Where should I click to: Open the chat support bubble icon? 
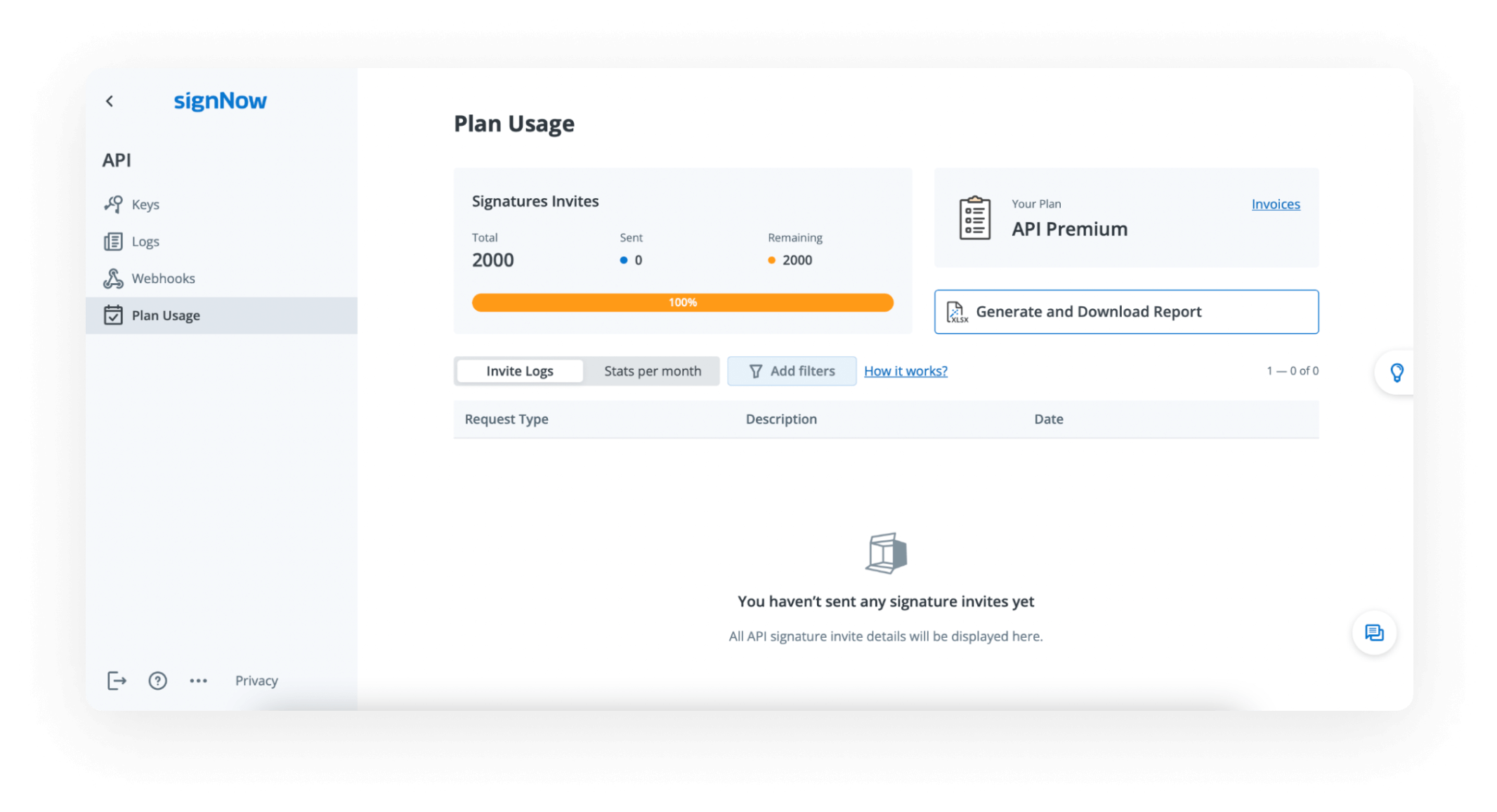click(x=1374, y=633)
